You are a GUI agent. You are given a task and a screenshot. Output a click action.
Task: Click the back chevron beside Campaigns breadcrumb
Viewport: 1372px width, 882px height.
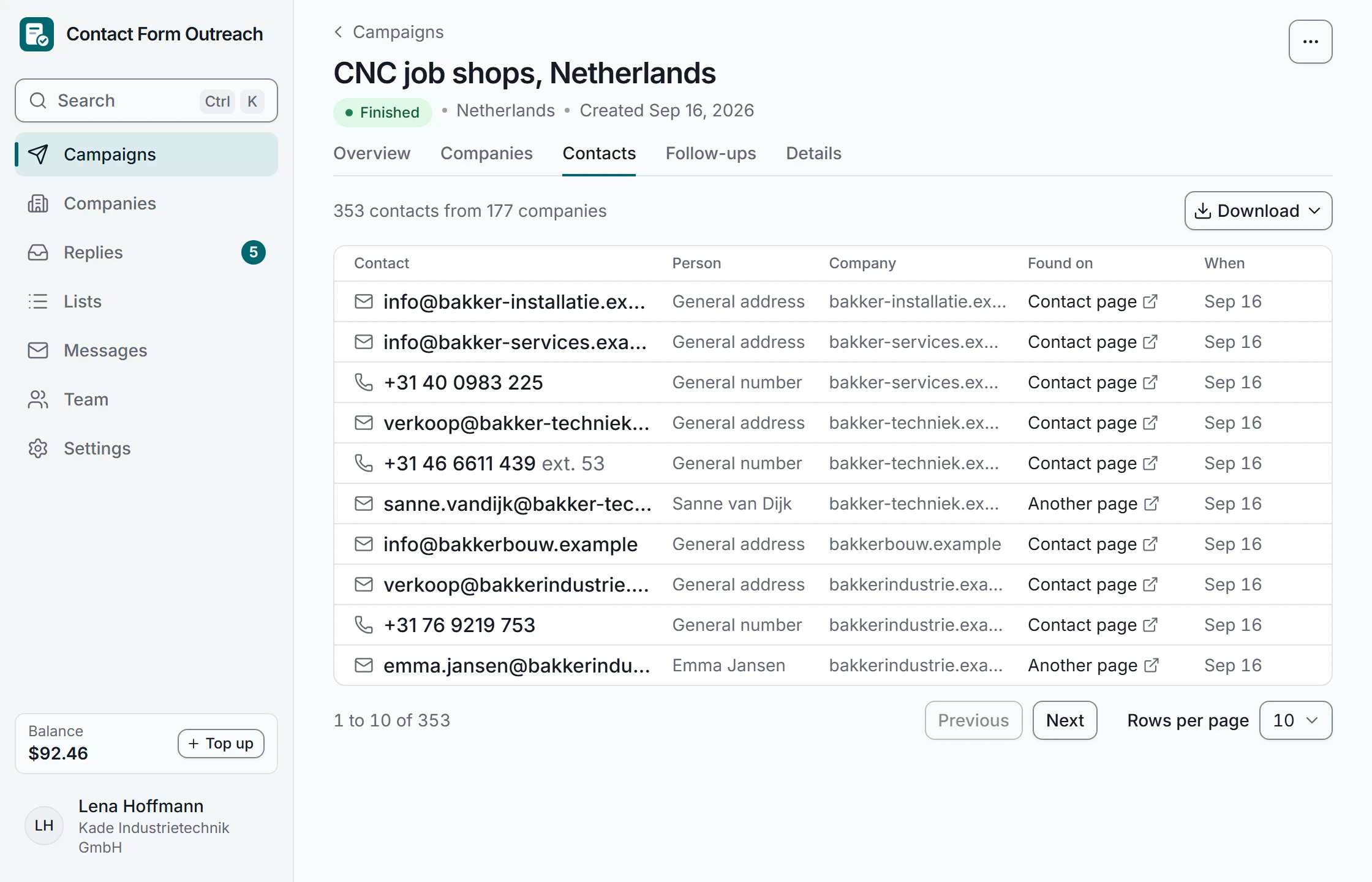pyautogui.click(x=338, y=32)
